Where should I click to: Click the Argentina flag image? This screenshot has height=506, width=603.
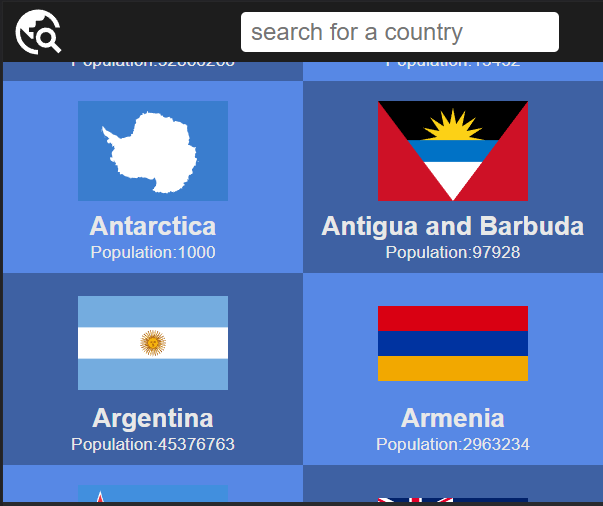pos(153,343)
